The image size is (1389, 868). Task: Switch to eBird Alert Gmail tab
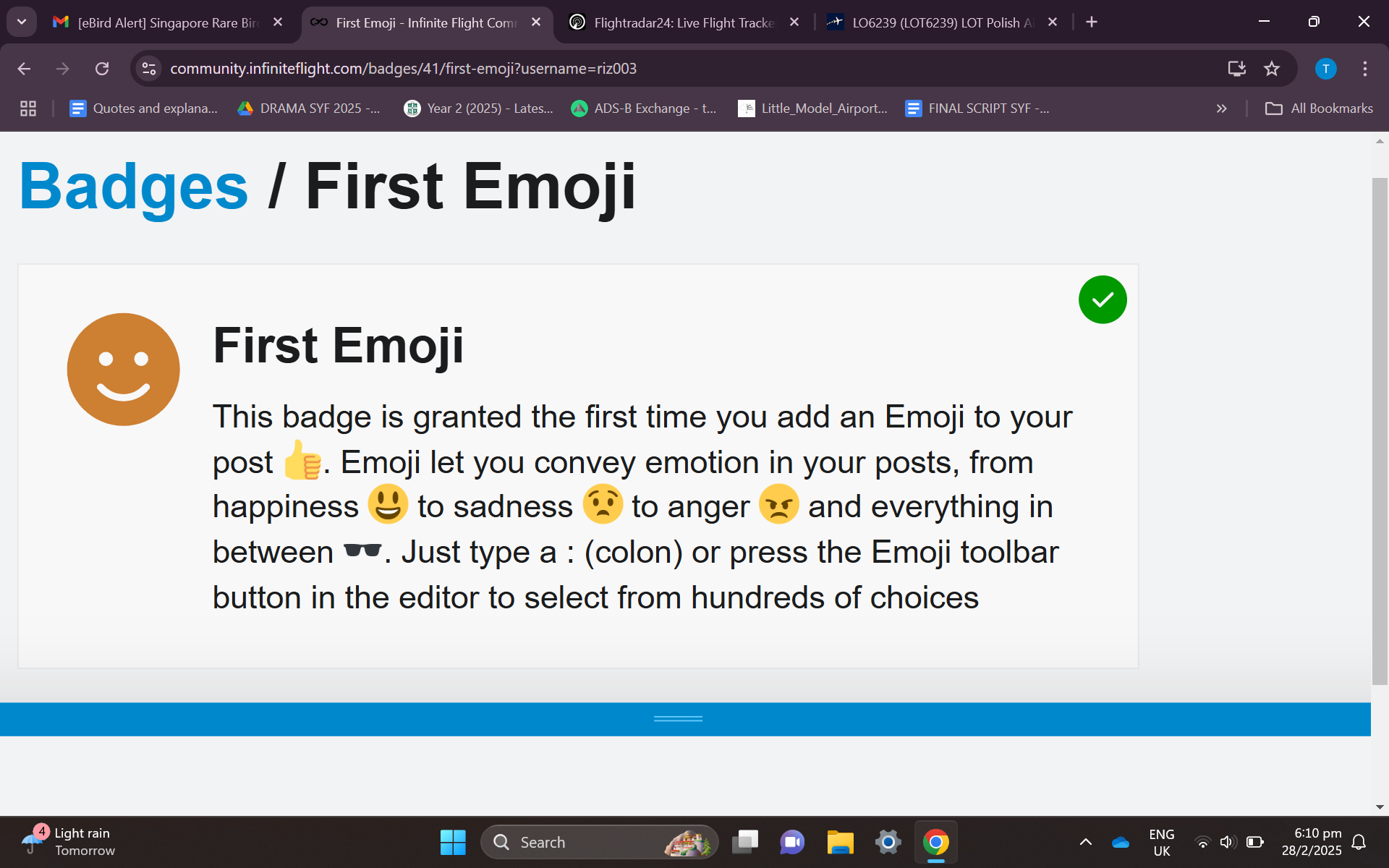(x=168, y=22)
